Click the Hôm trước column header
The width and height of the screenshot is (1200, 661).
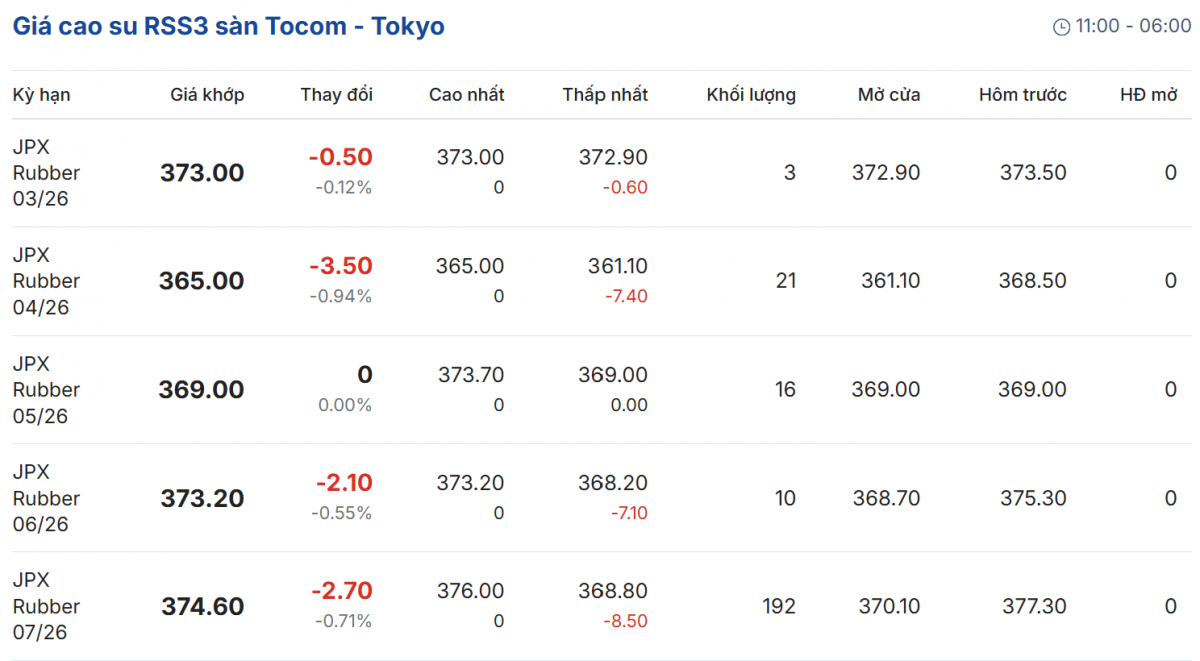tap(1022, 95)
